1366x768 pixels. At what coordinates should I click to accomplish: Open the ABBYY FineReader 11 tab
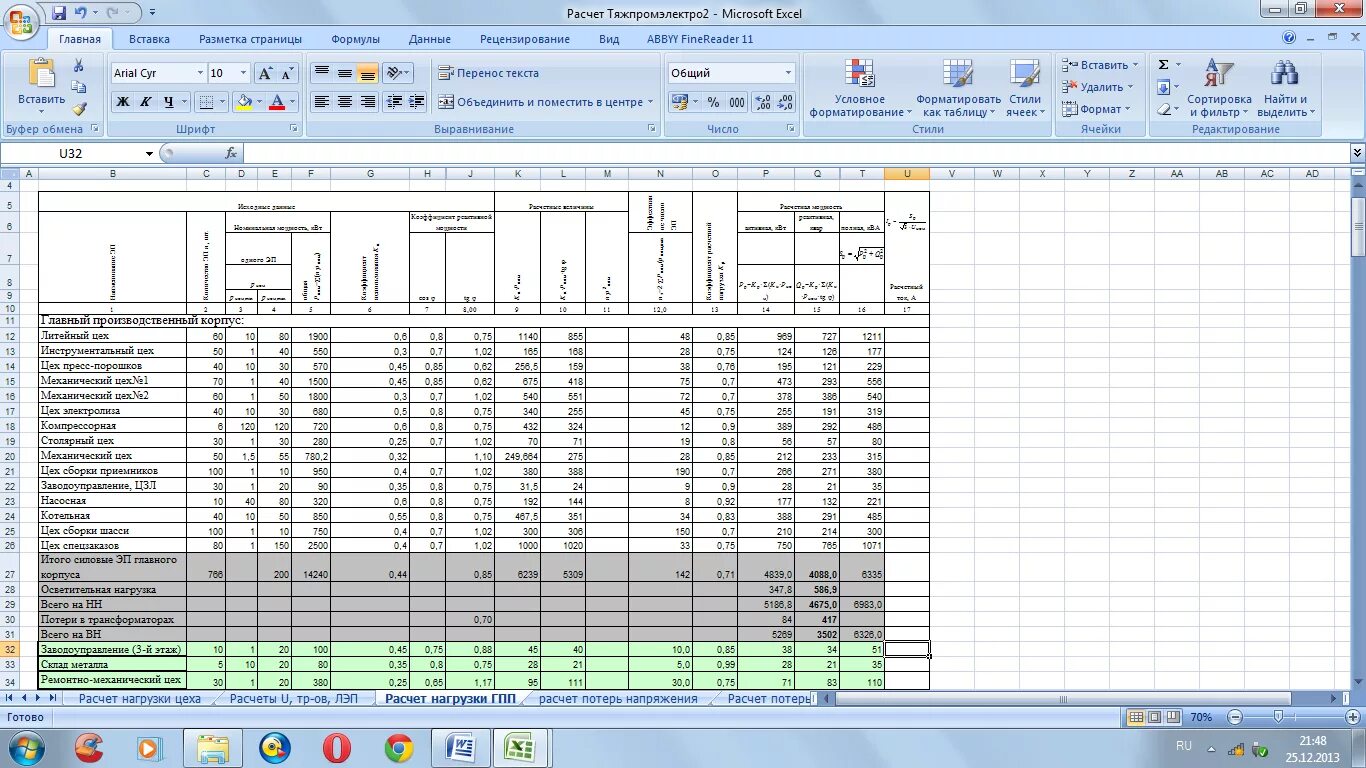700,39
